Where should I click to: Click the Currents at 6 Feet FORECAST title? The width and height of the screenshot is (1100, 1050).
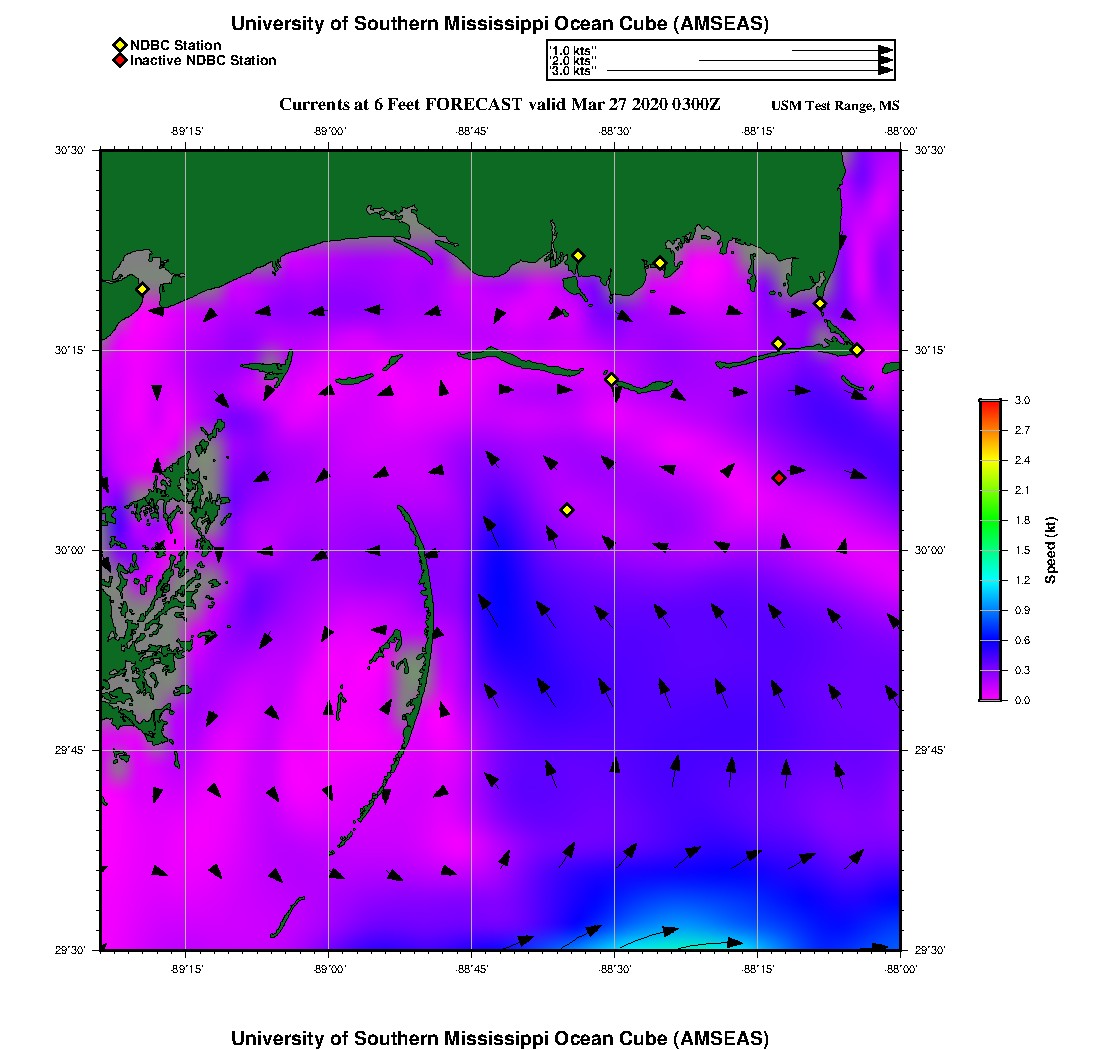tap(499, 105)
